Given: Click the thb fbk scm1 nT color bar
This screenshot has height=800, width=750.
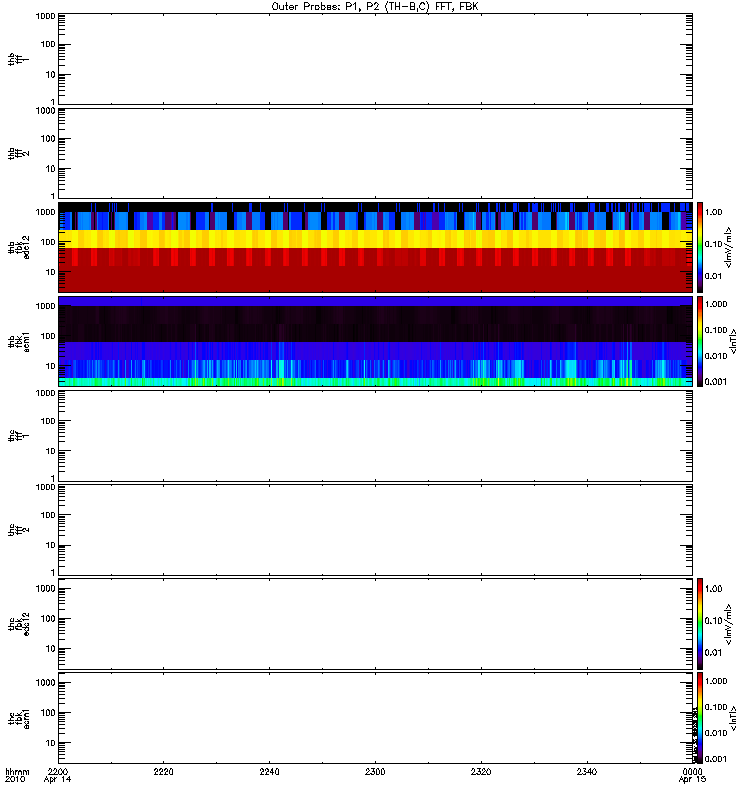Looking at the screenshot, I should 700,341.
